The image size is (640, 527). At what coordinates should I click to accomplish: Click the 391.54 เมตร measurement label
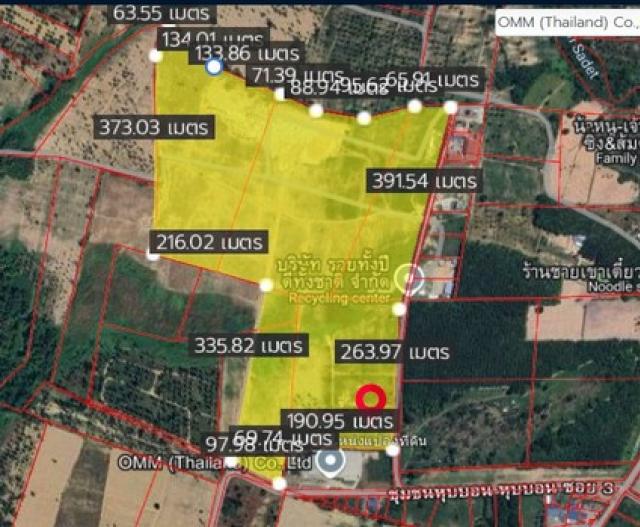tap(427, 180)
